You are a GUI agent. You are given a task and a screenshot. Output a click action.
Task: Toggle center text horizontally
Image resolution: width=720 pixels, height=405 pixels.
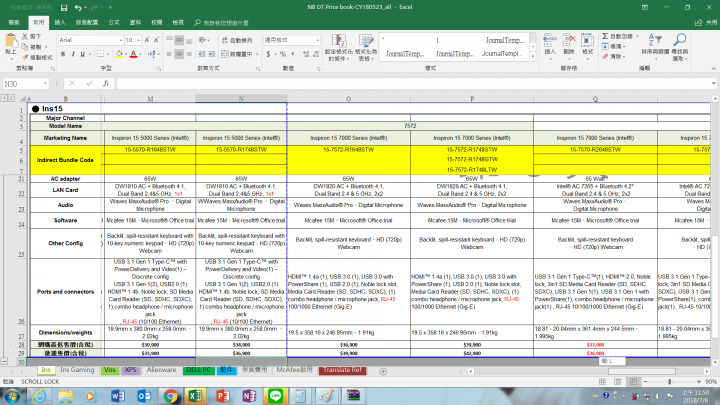(179, 54)
